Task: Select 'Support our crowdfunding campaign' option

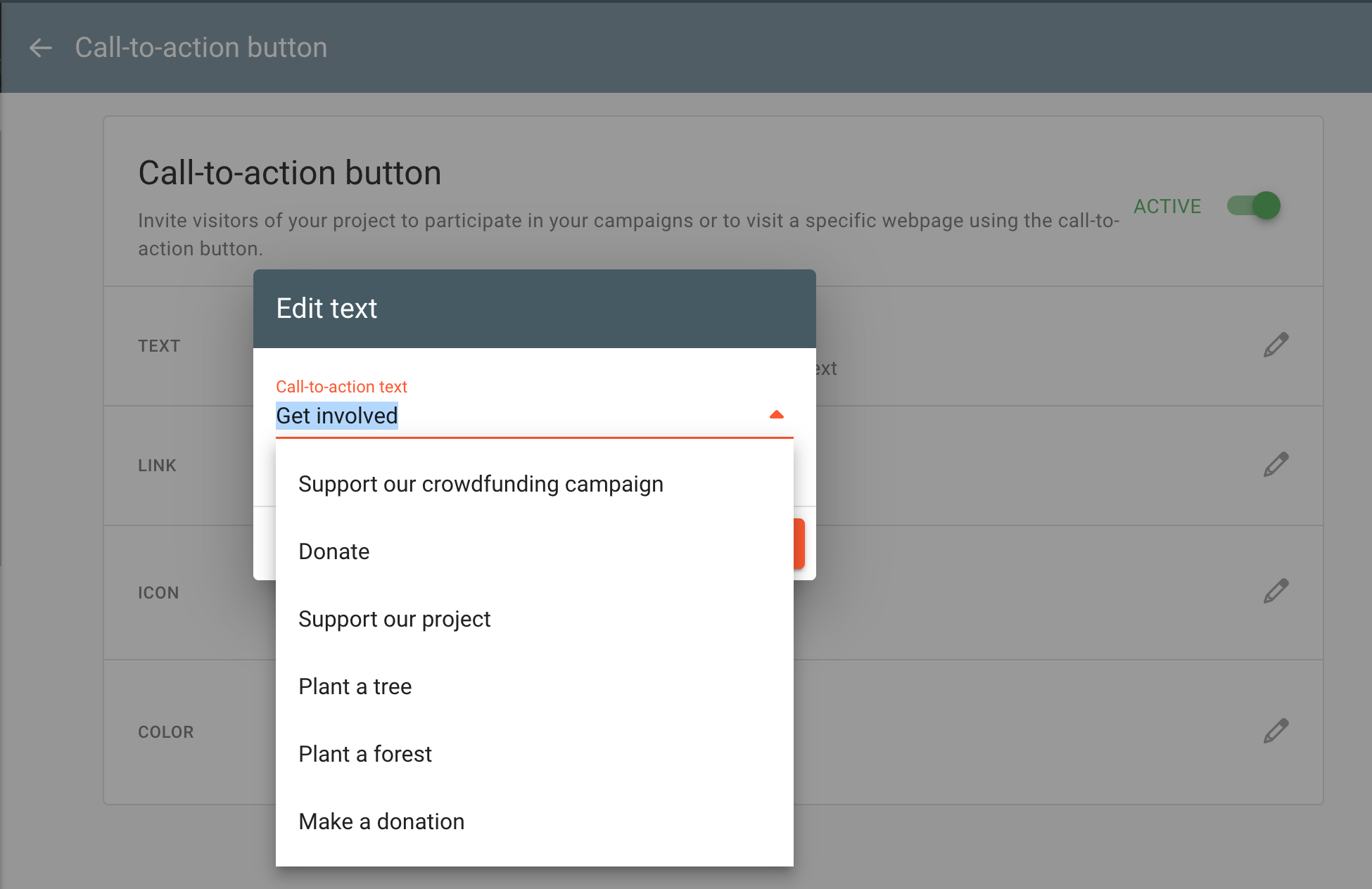Action: 481,484
